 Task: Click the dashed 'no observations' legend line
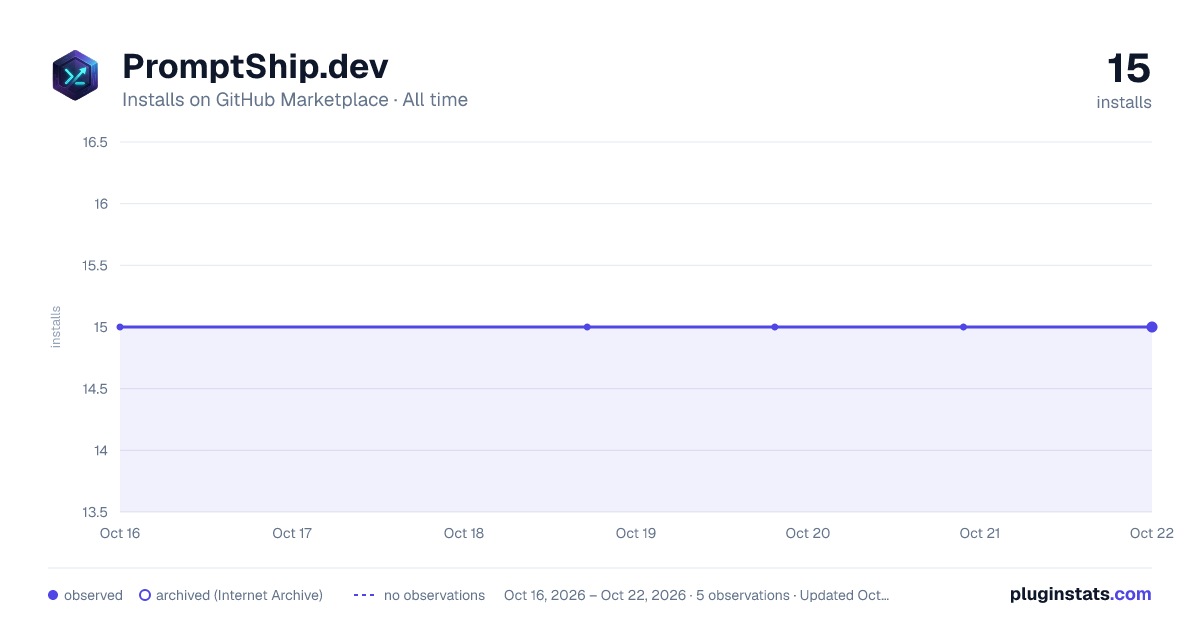click(364, 595)
